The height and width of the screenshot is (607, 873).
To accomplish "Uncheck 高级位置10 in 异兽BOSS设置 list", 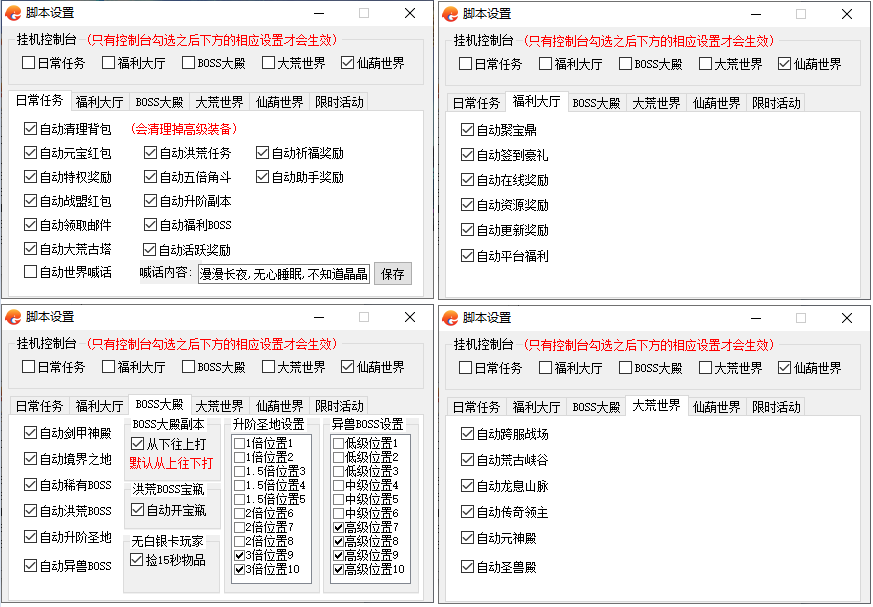I will pyautogui.click(x=338, y=569).
